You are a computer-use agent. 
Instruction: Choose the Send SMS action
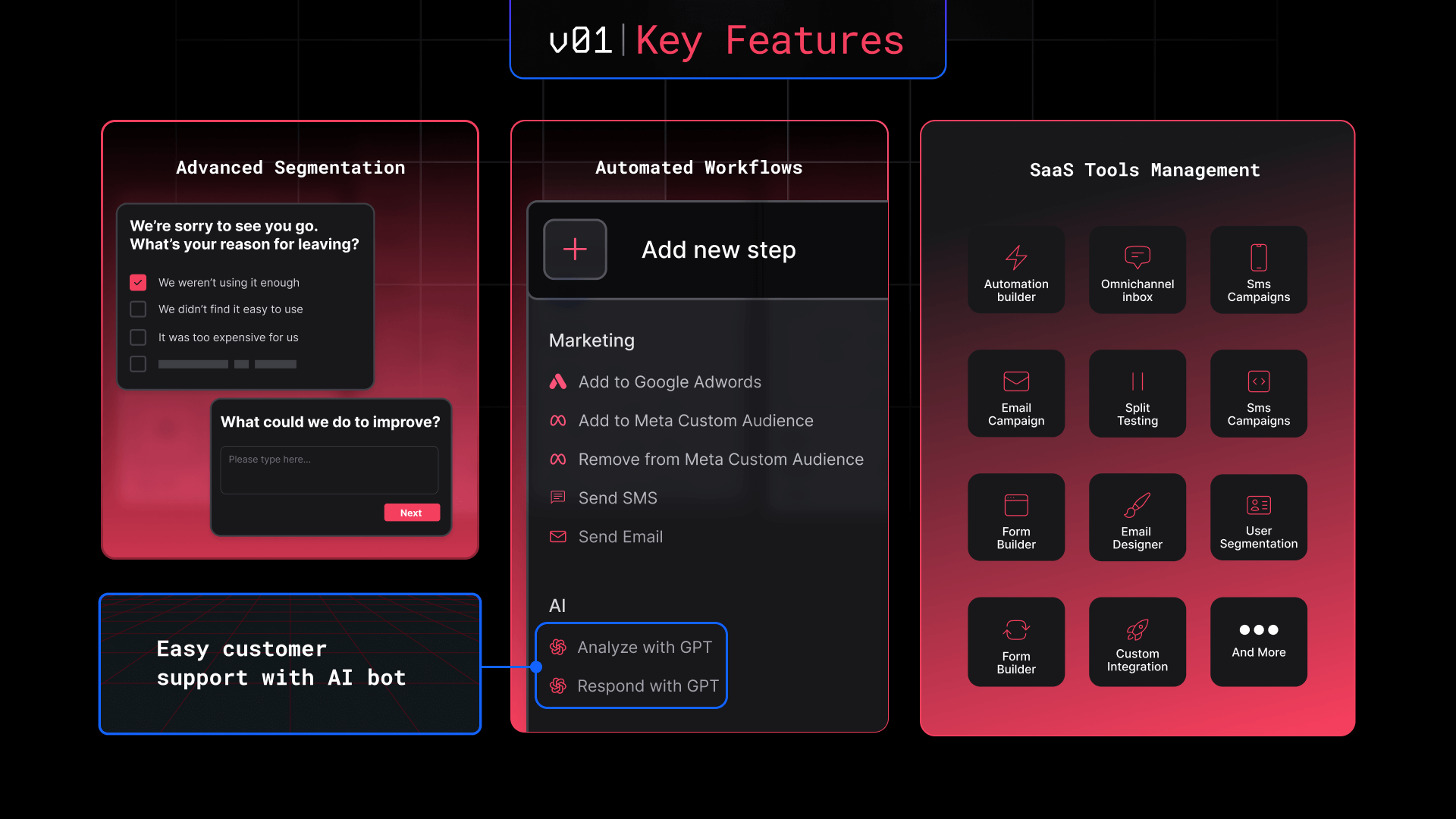[617, 498]
